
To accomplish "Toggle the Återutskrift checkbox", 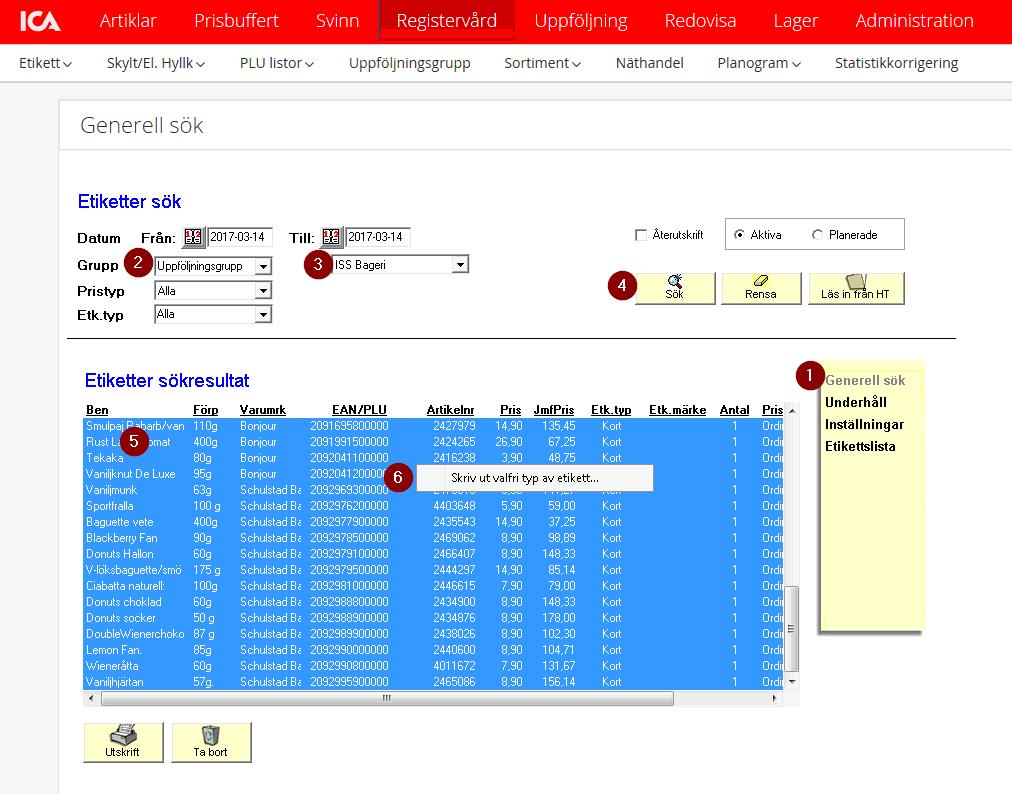I will point(641,235).
